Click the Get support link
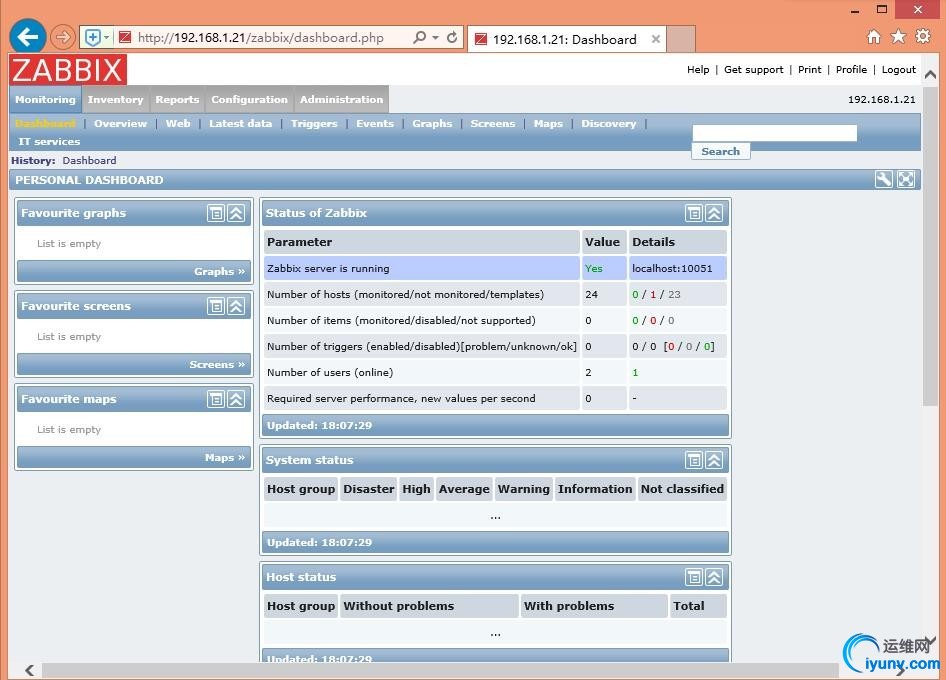 pos(754,70)
